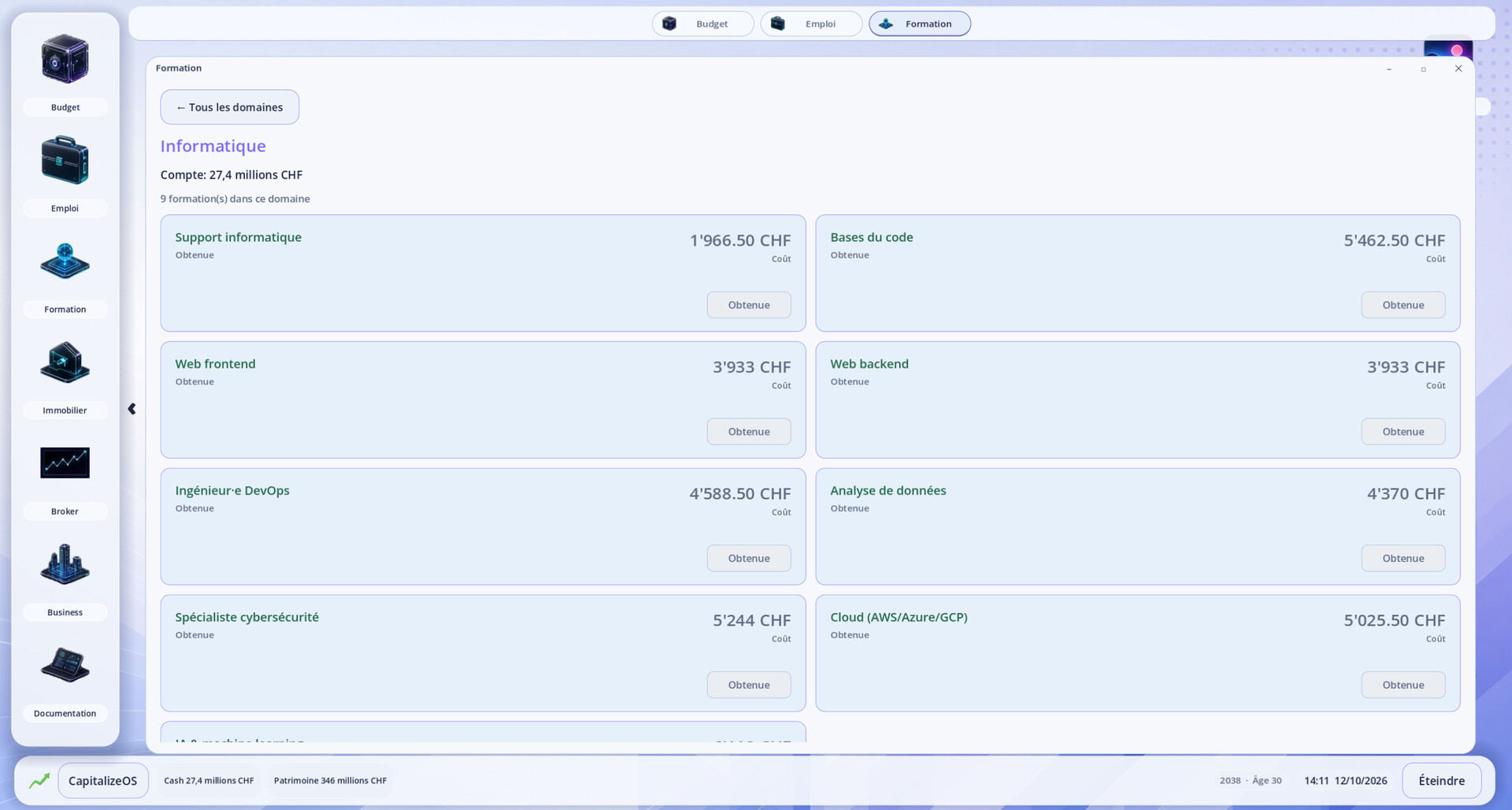Open the Documentation icon in sidebar
Screen dimensions: 1512x810
tap(65, 664)
